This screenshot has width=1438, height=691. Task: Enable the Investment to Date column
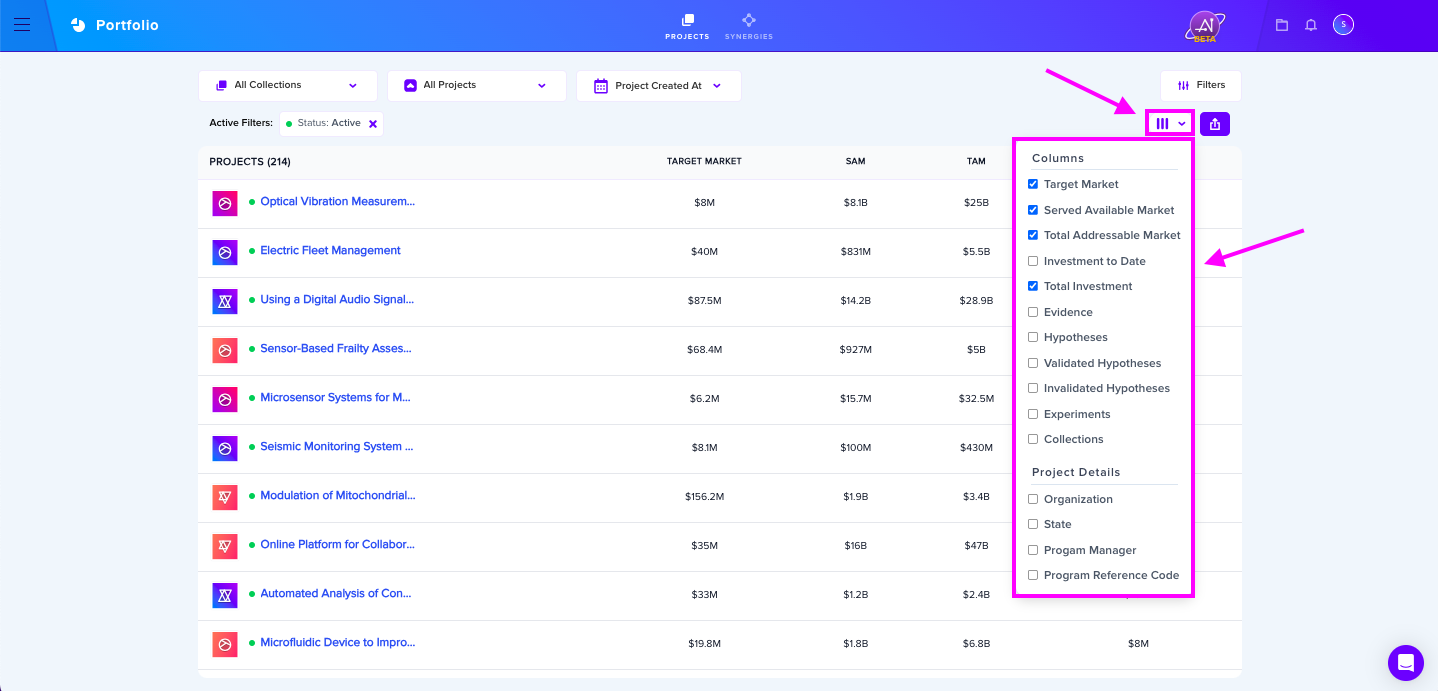pos(1033,261)
